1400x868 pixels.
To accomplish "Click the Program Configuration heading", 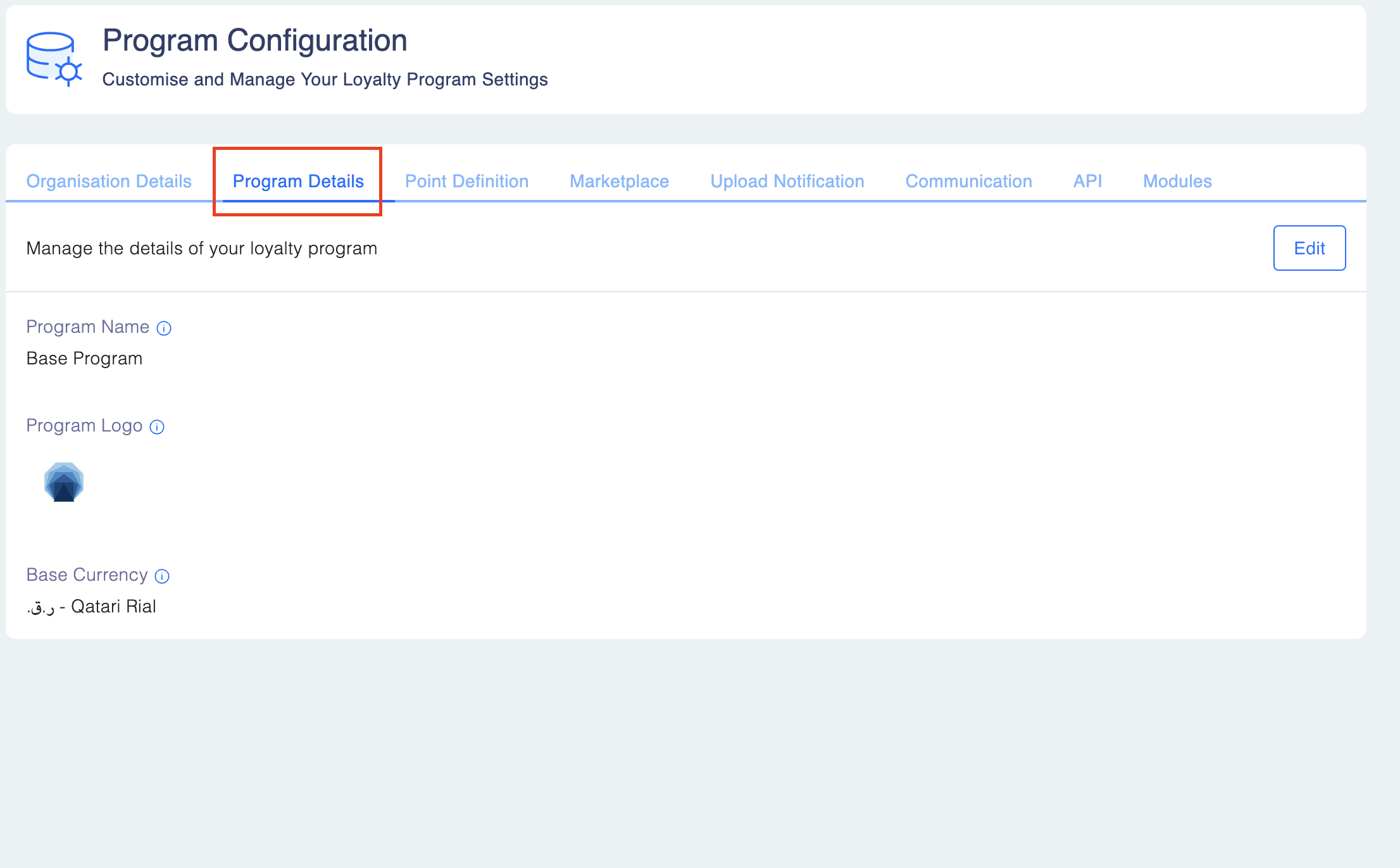I will click(254, 40).
